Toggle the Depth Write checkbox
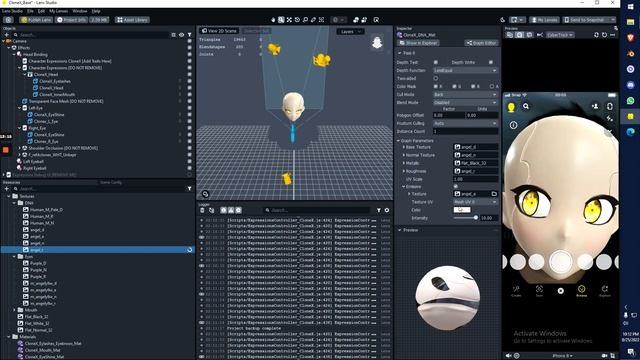 [x=491, y=62]
